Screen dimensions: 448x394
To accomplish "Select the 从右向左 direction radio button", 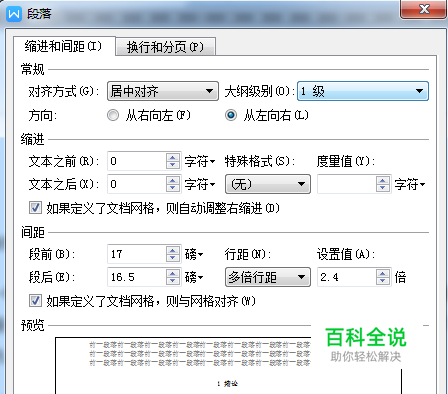I will pyautogui.click(x=113, y=115).
